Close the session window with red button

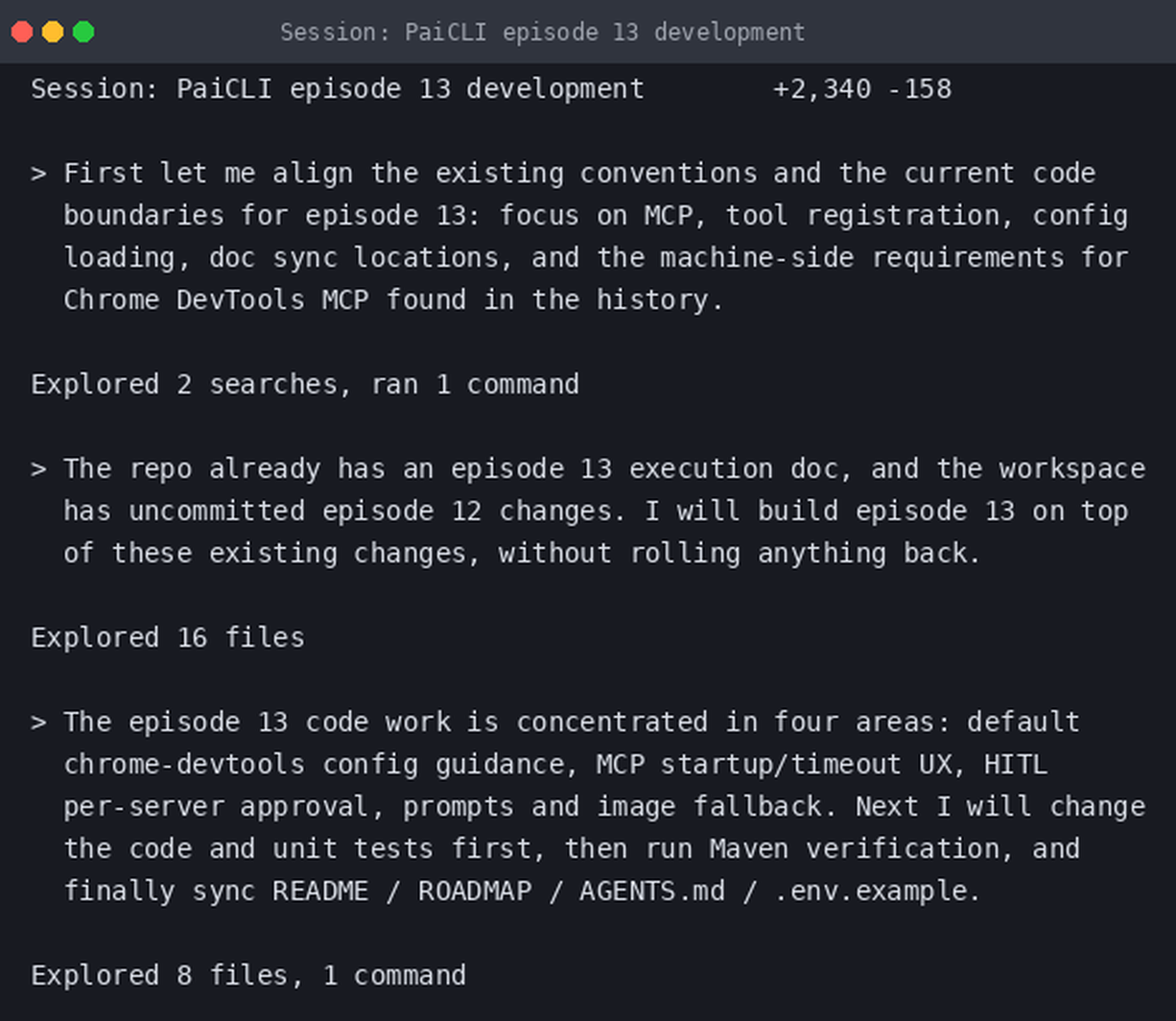pos(22,32)
